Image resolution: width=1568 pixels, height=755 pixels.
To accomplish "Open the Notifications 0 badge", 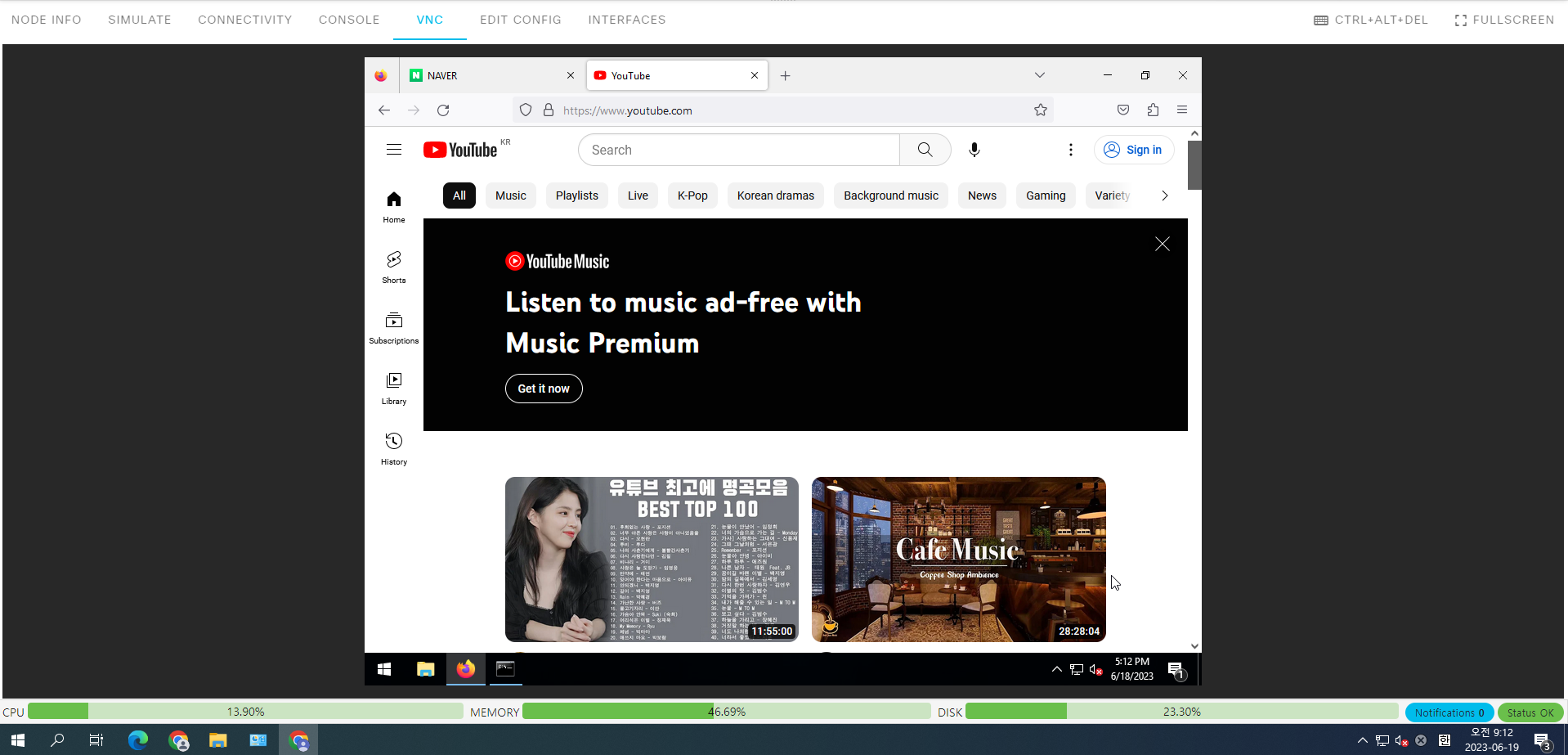I will 1449,712.
